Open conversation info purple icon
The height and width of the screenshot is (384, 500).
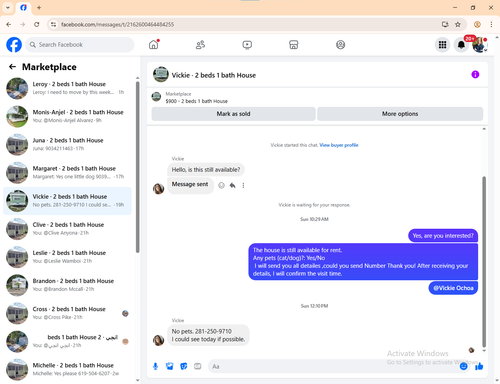coord(475,75)
